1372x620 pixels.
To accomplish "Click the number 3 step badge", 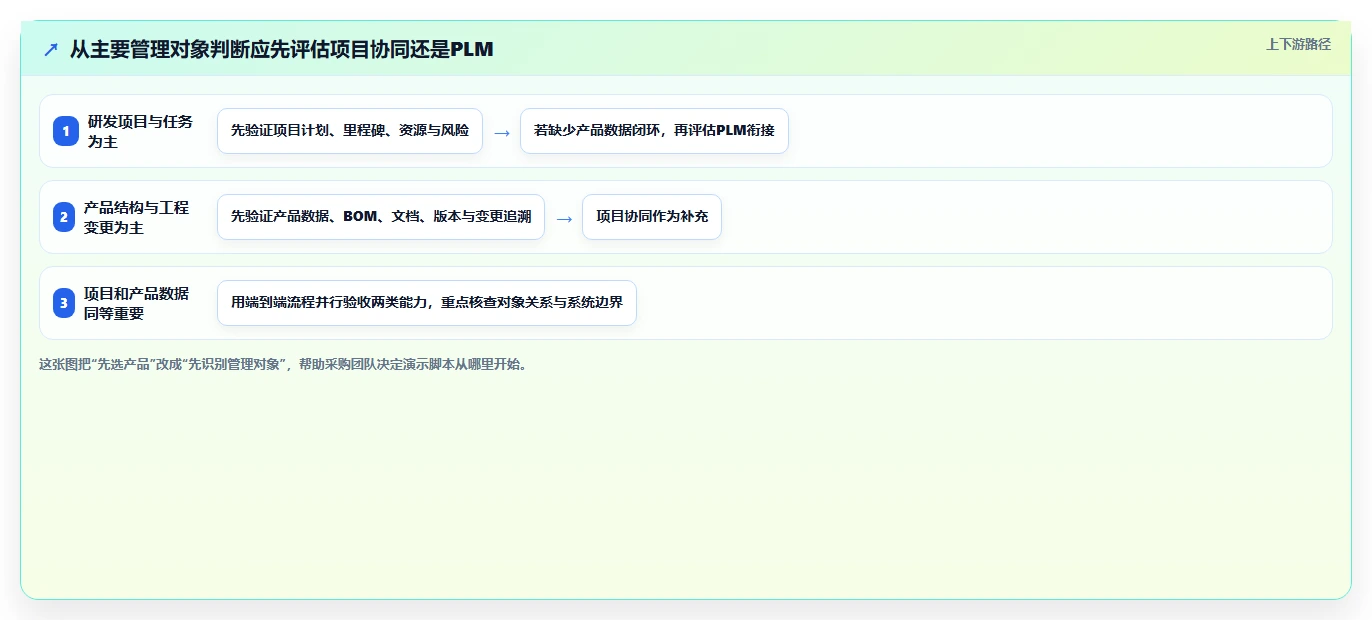I will tap(65, 303).
